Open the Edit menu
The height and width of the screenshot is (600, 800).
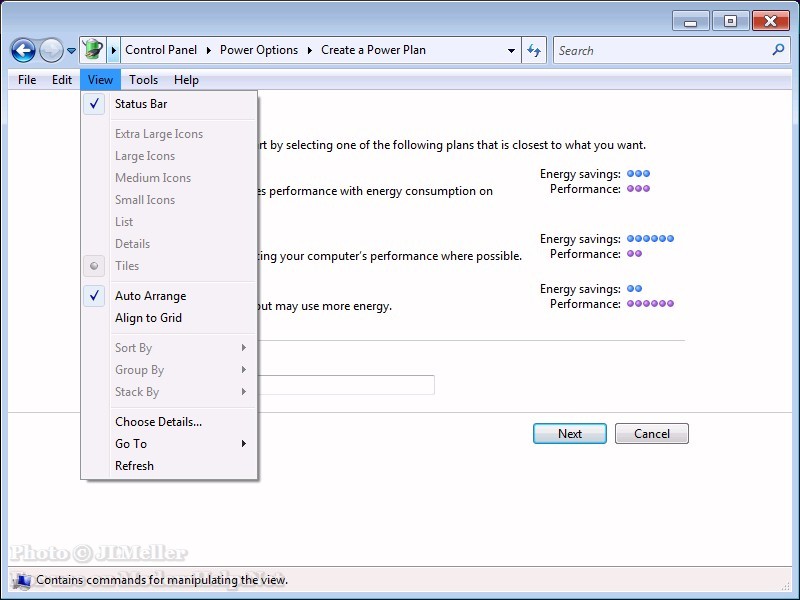click(x=62, y=80)
